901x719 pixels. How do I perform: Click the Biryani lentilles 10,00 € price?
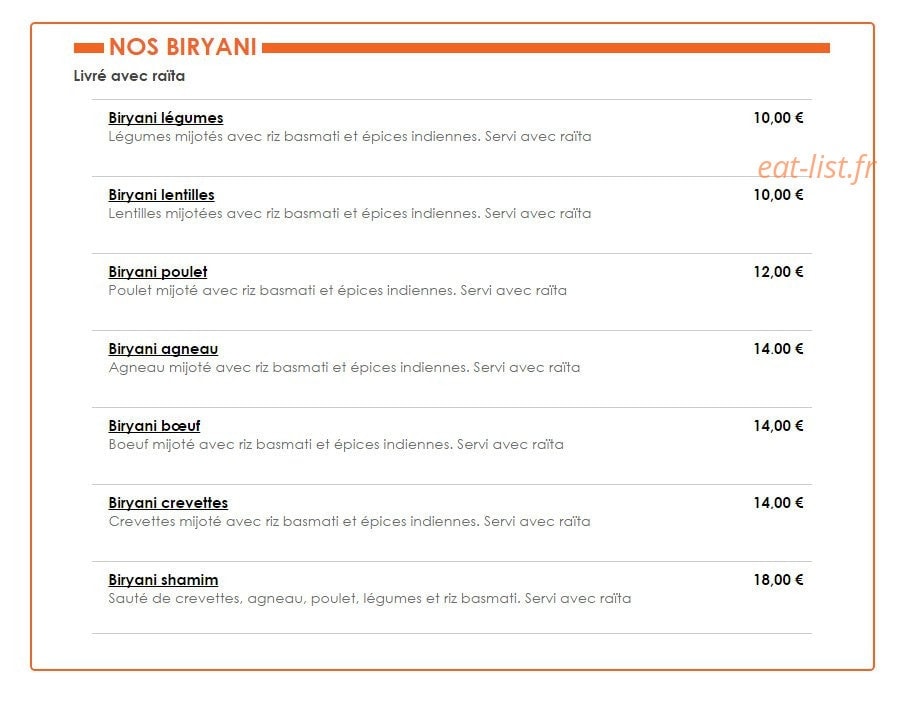click(778, 195)
